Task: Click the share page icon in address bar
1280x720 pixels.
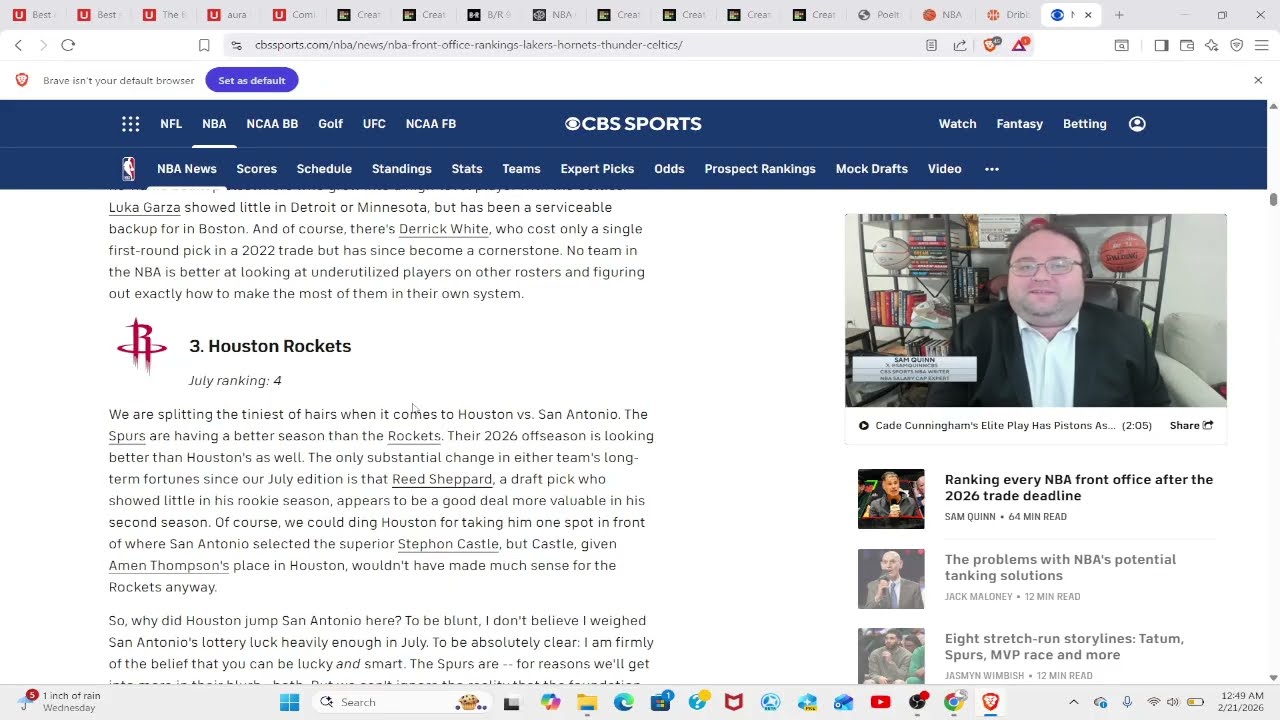Action: click(960, 45)
